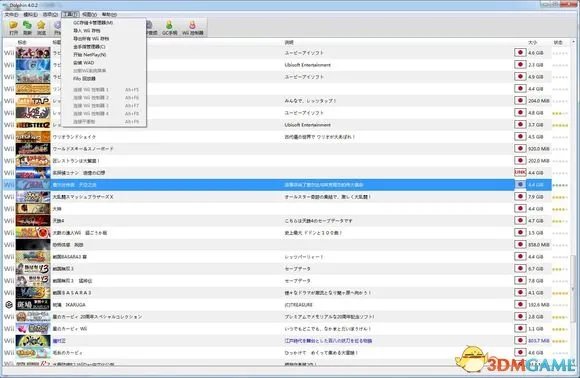580x378 pixels.
Task: Click banner of 星のカービィ Wii row
Action: (x=33, y=328)
